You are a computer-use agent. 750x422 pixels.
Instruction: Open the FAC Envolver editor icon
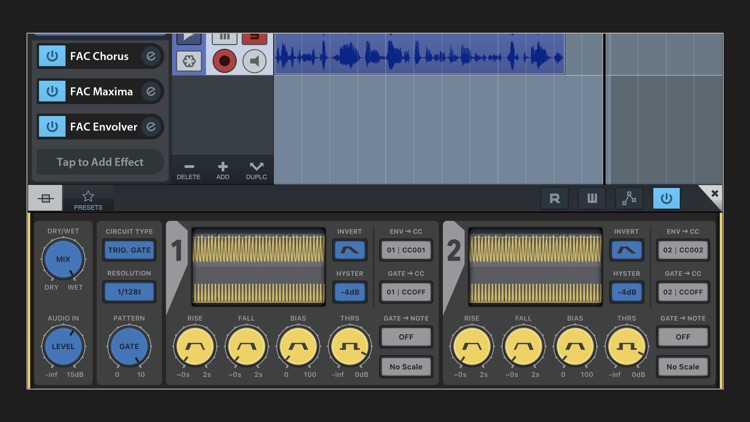151,126
